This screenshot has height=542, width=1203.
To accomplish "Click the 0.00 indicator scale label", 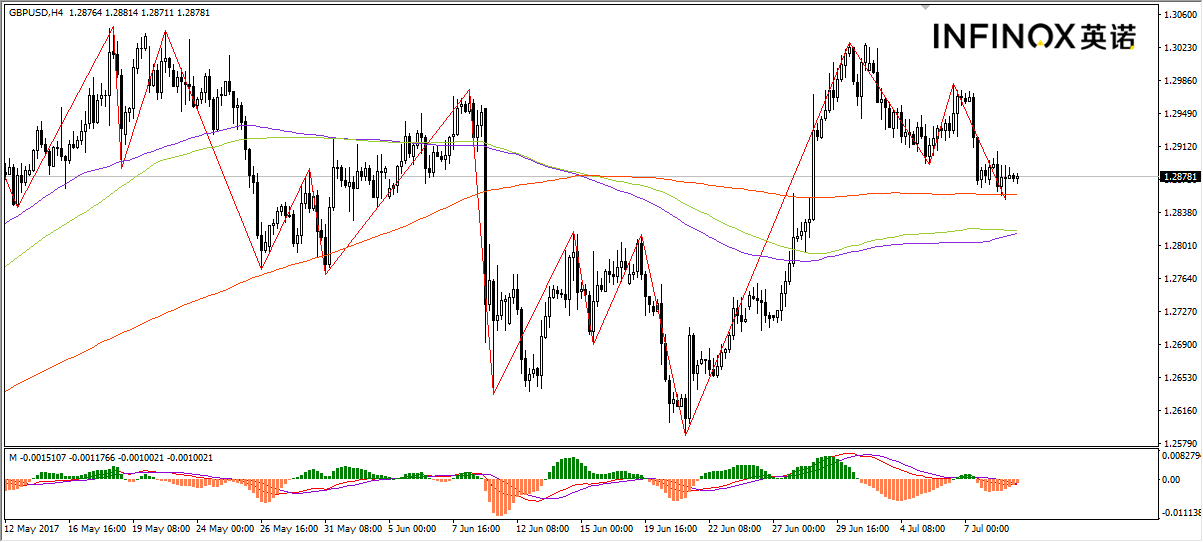I will 1172,480.
